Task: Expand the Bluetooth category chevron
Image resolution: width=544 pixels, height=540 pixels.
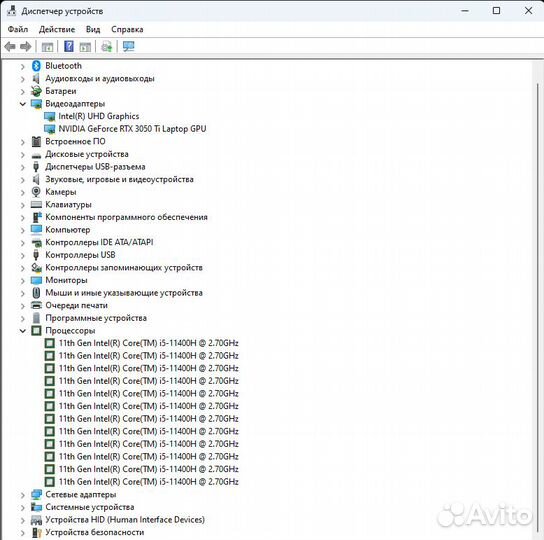Action: pos(23,66)
